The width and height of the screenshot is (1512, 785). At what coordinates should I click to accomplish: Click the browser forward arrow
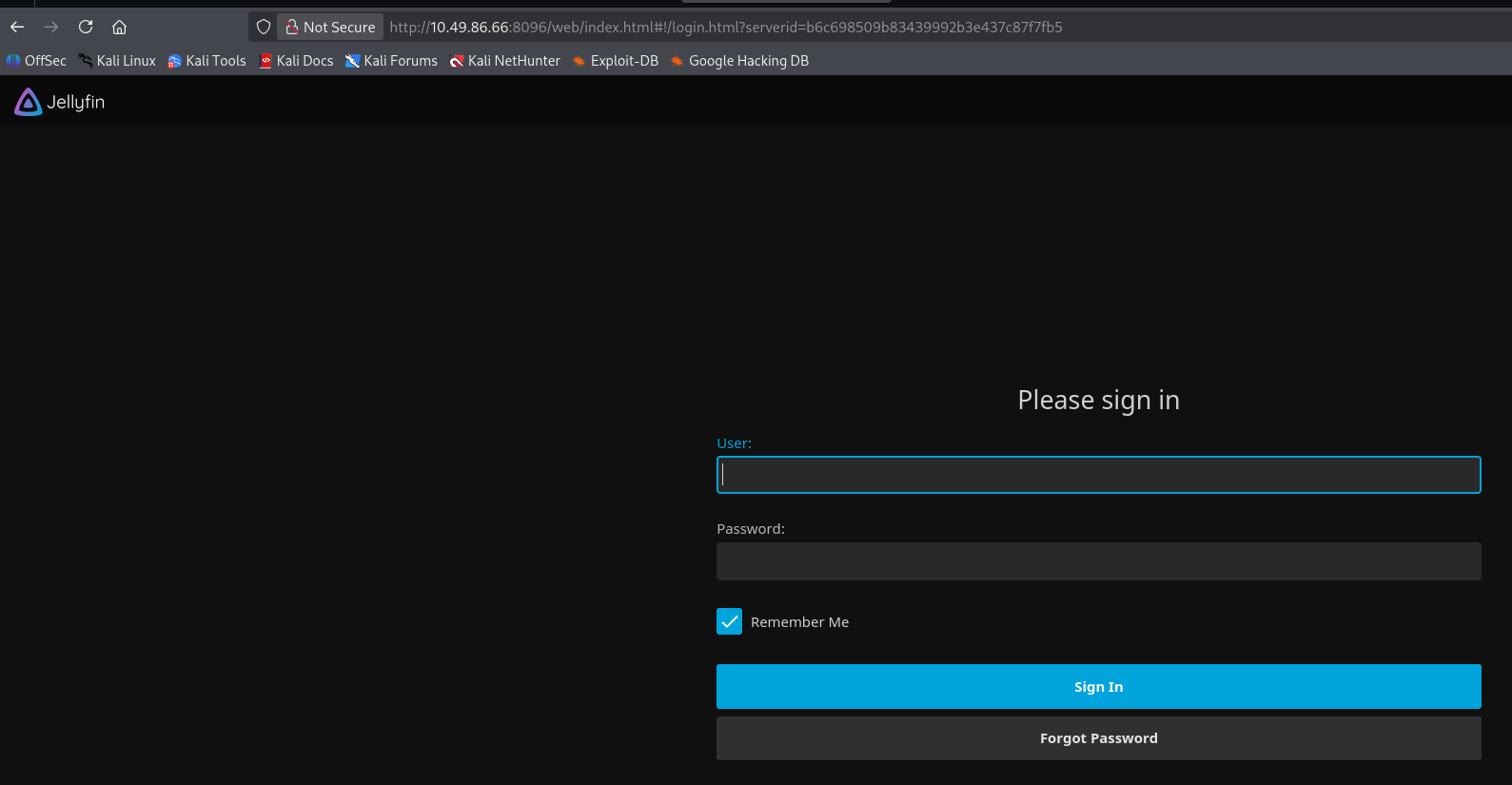(51, 27)
